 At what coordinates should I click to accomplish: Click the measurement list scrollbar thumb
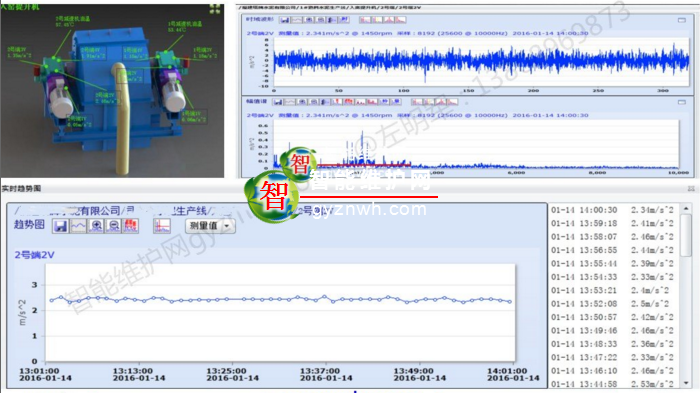[x=686, y=236]
